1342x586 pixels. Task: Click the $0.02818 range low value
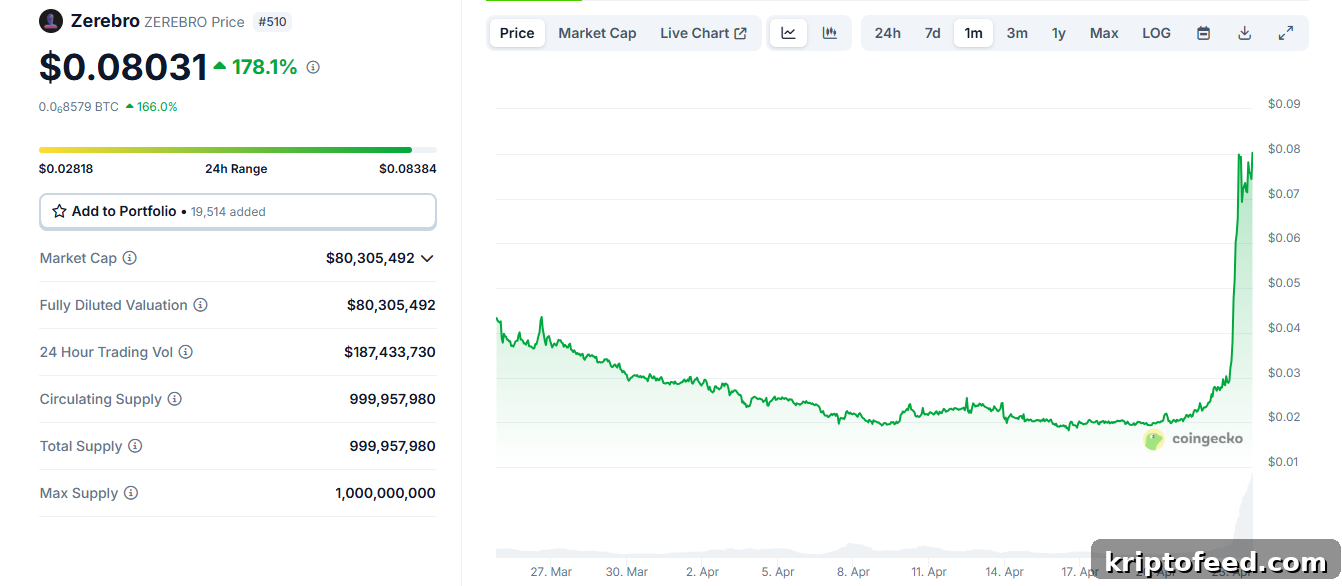66,169
